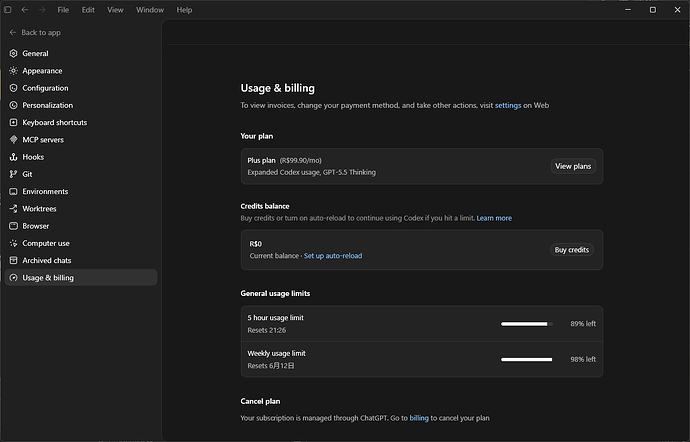Click the Browser window icon
The width and height of the screenshot is (690, 442).
coord(14,226)
